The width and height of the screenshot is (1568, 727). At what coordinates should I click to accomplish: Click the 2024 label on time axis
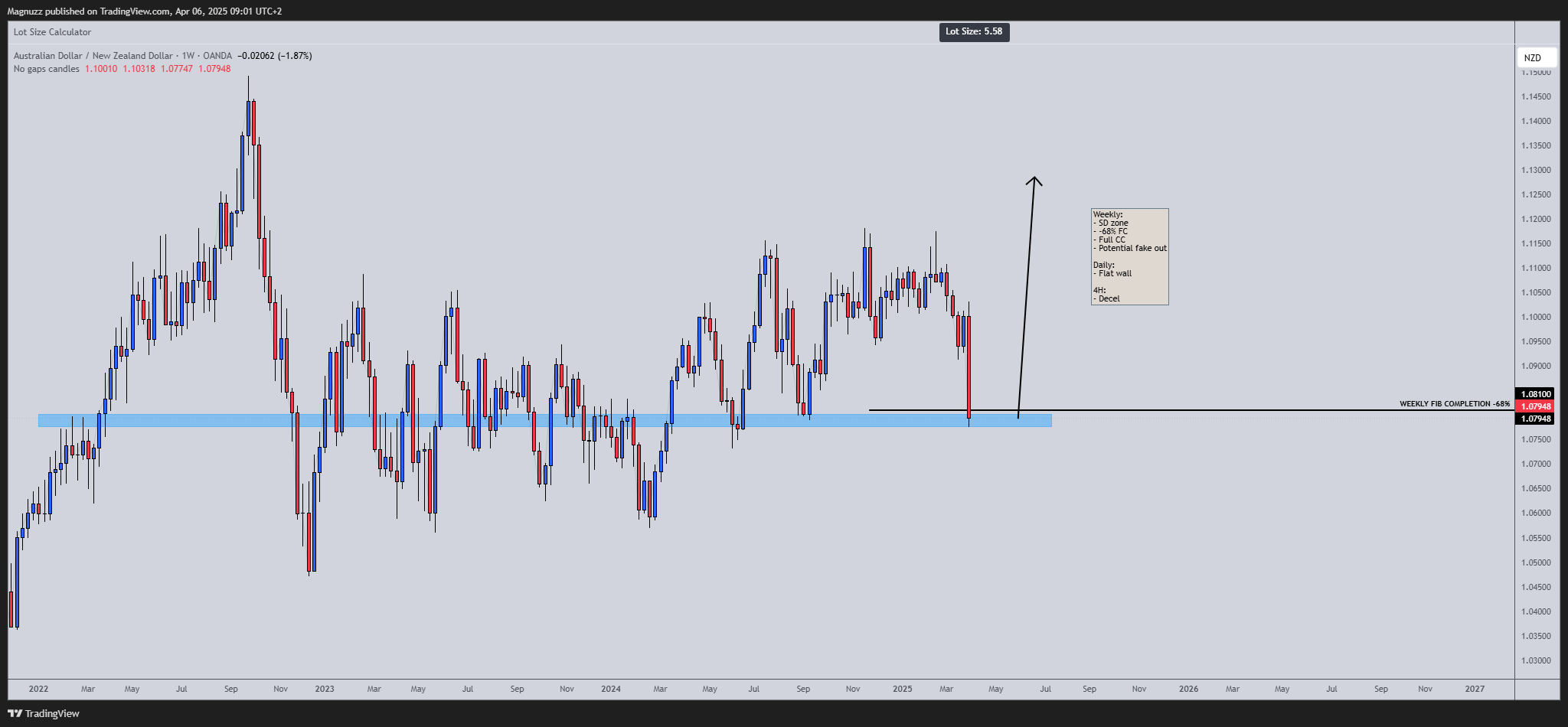click(x=611, y=689)
